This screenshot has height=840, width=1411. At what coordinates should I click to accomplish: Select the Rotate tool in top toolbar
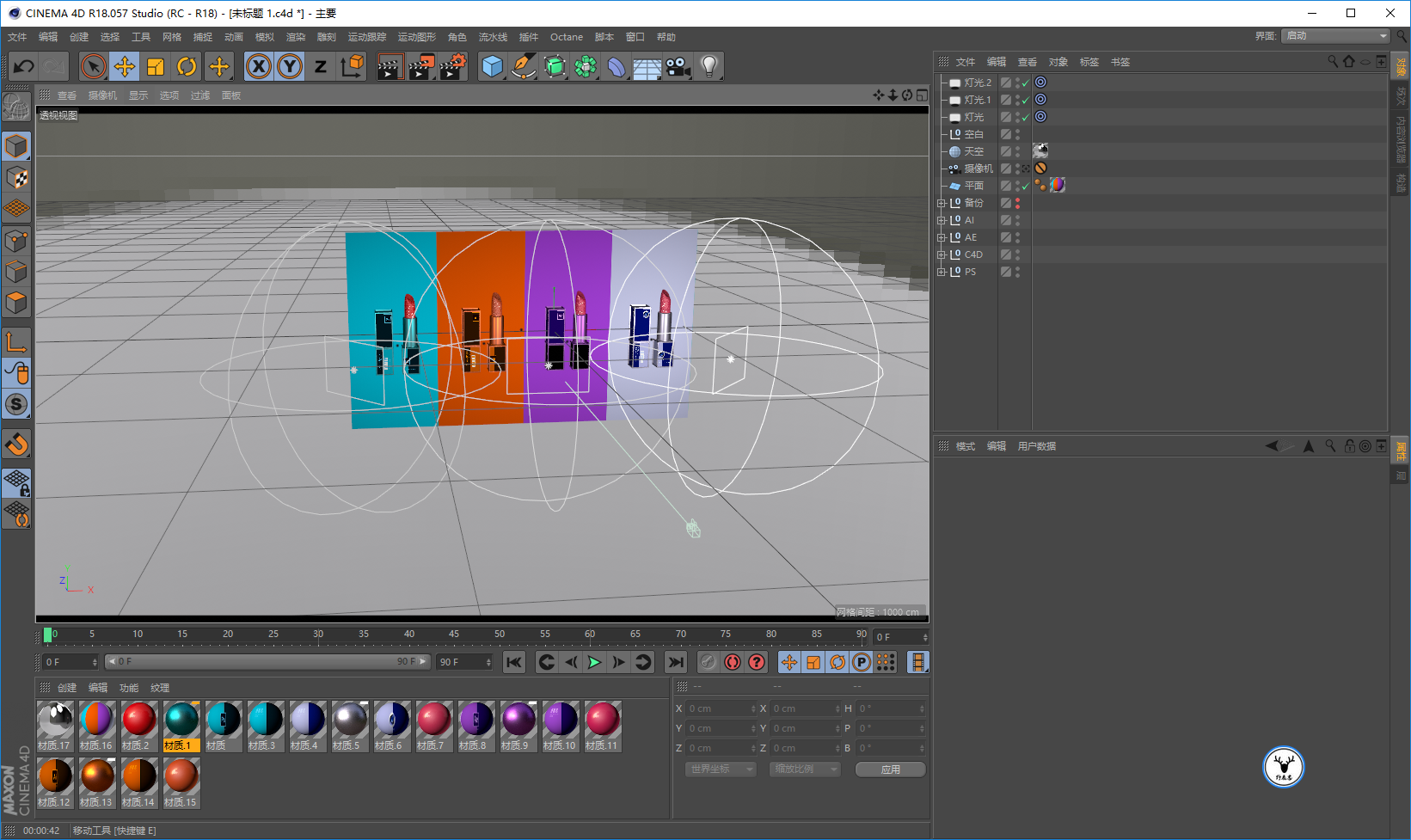(x=187, y=66)
